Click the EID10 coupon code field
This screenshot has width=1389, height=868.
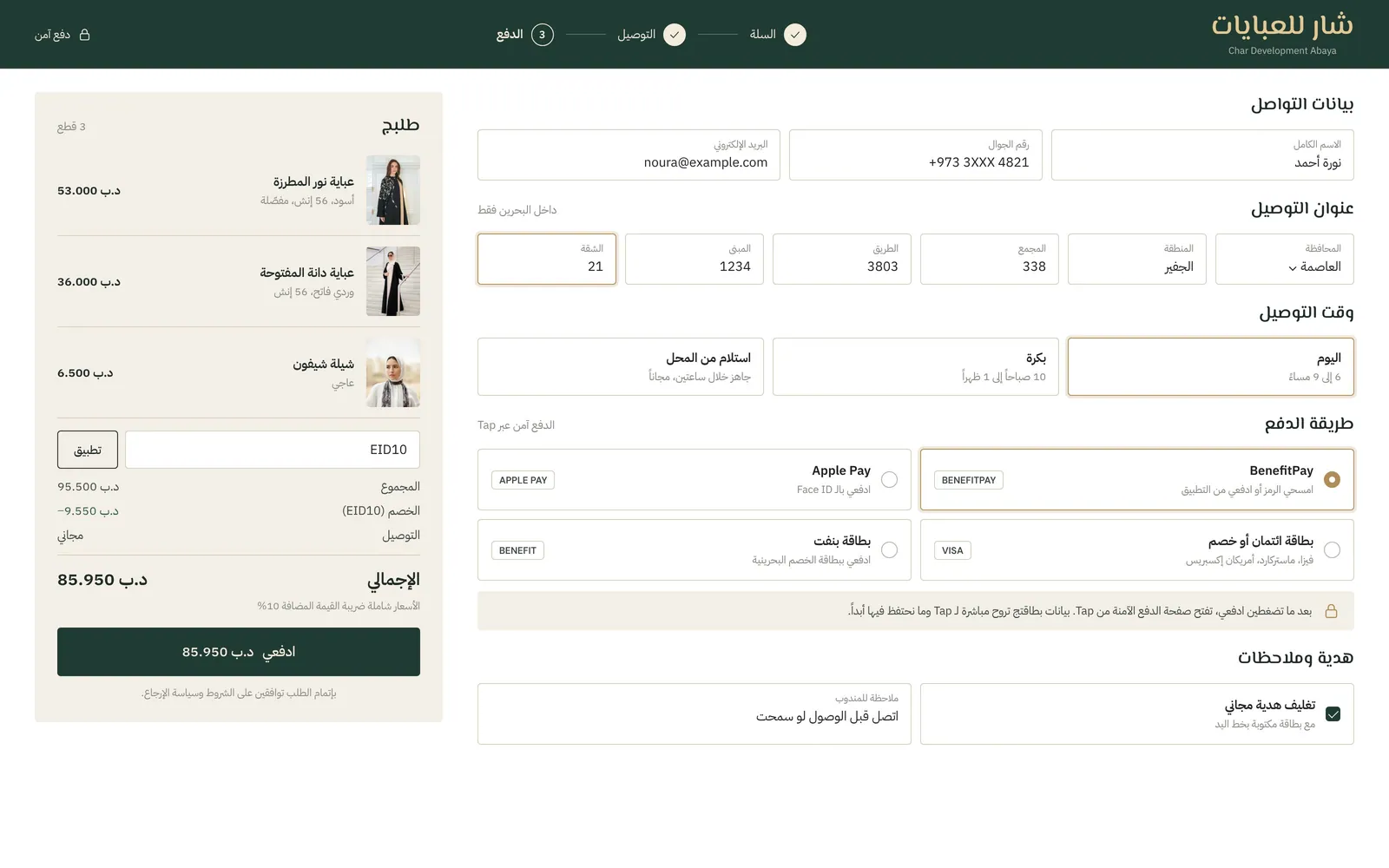click(273, 450)
